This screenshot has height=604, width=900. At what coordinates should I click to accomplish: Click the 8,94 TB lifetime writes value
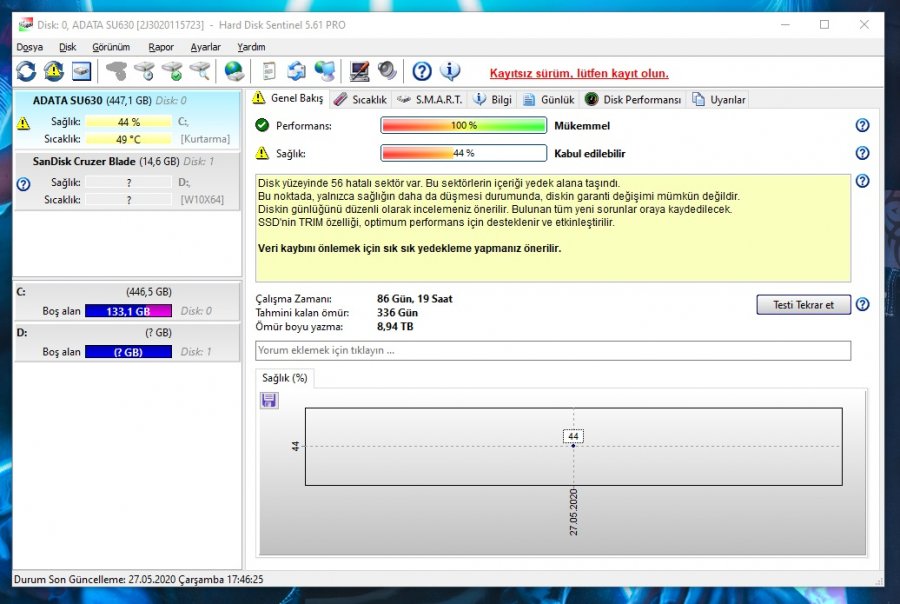[395, 326]
